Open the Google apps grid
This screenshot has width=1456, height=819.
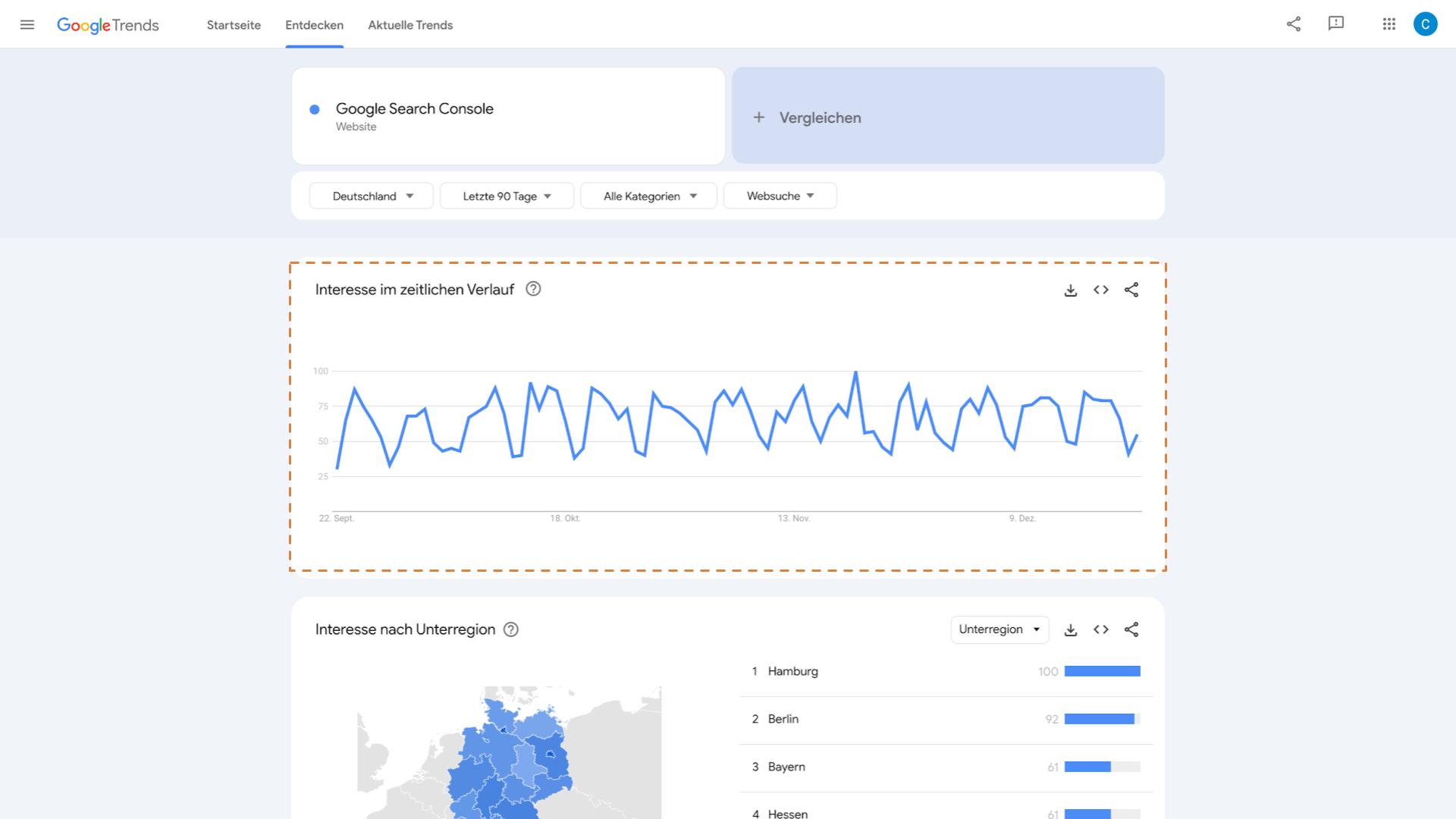coord(1389,24)
